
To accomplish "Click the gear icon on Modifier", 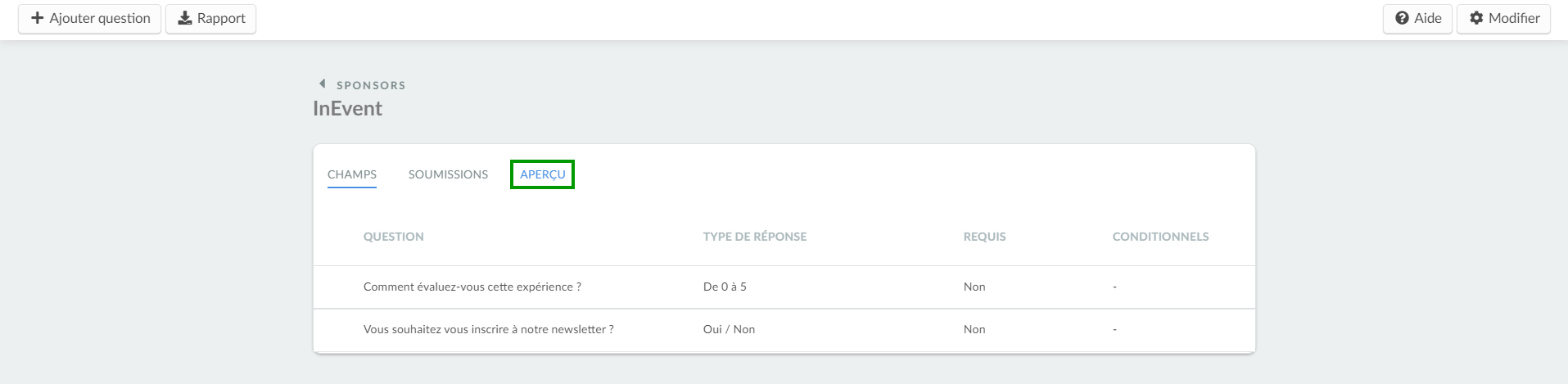I will click(x=1476, y=18).
